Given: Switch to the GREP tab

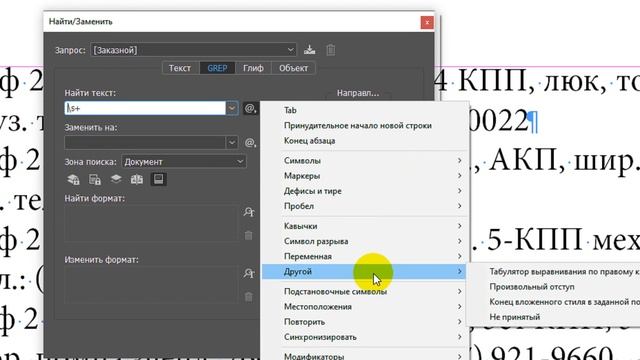Looking at the screenshot, I should 217,68.
